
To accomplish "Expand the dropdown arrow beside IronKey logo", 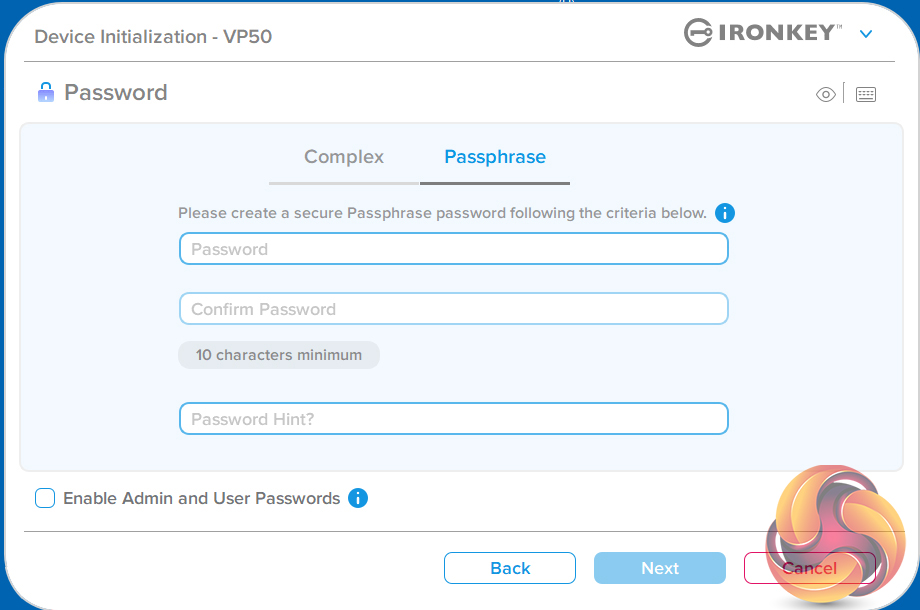I will click(x=866, y=34).
